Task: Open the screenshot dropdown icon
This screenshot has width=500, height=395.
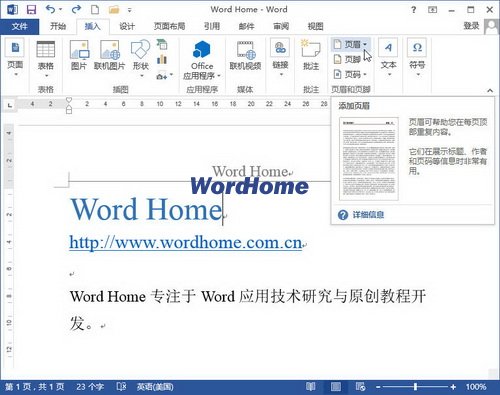Action: click(164, 76)
